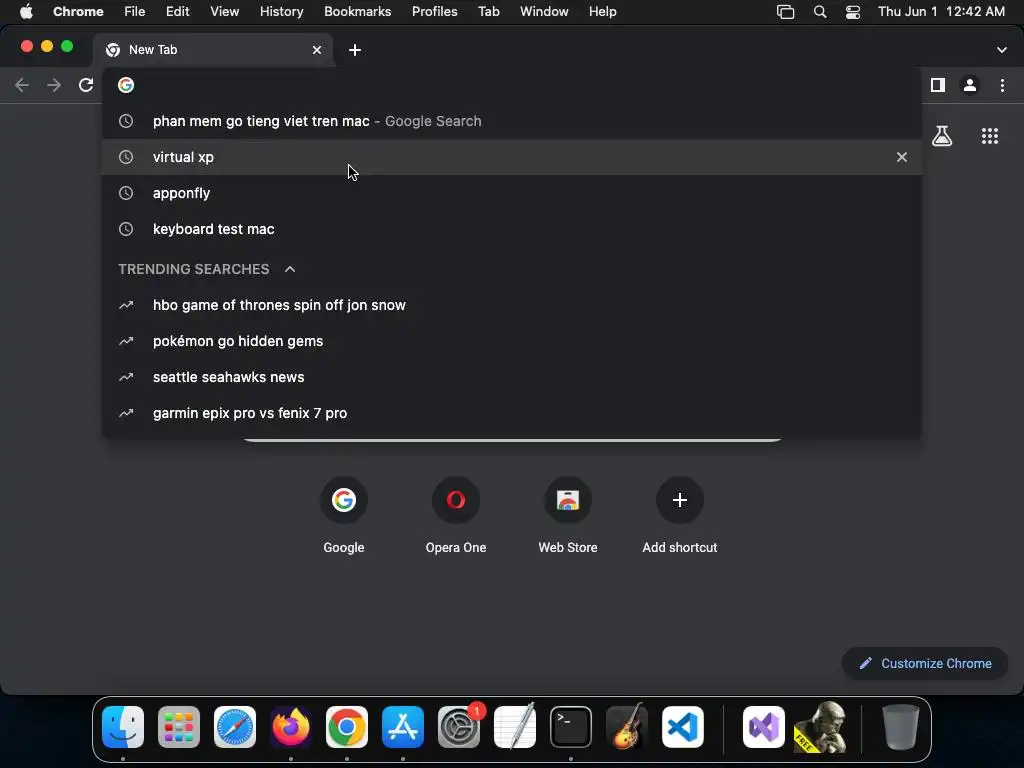The height and width of the screenshot is (768, 1024).
Task: Click the Add shortcut tile
Action: (x=680, y=516)
